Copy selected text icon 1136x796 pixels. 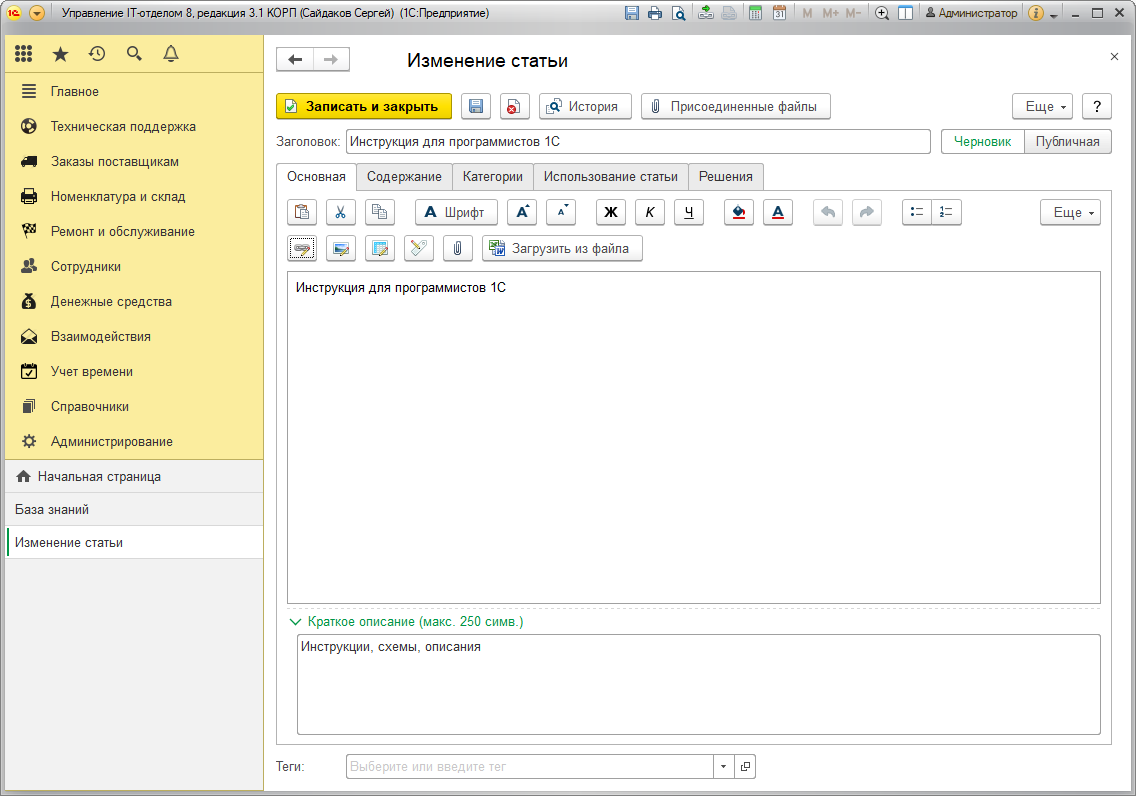(x=380, y=212)
